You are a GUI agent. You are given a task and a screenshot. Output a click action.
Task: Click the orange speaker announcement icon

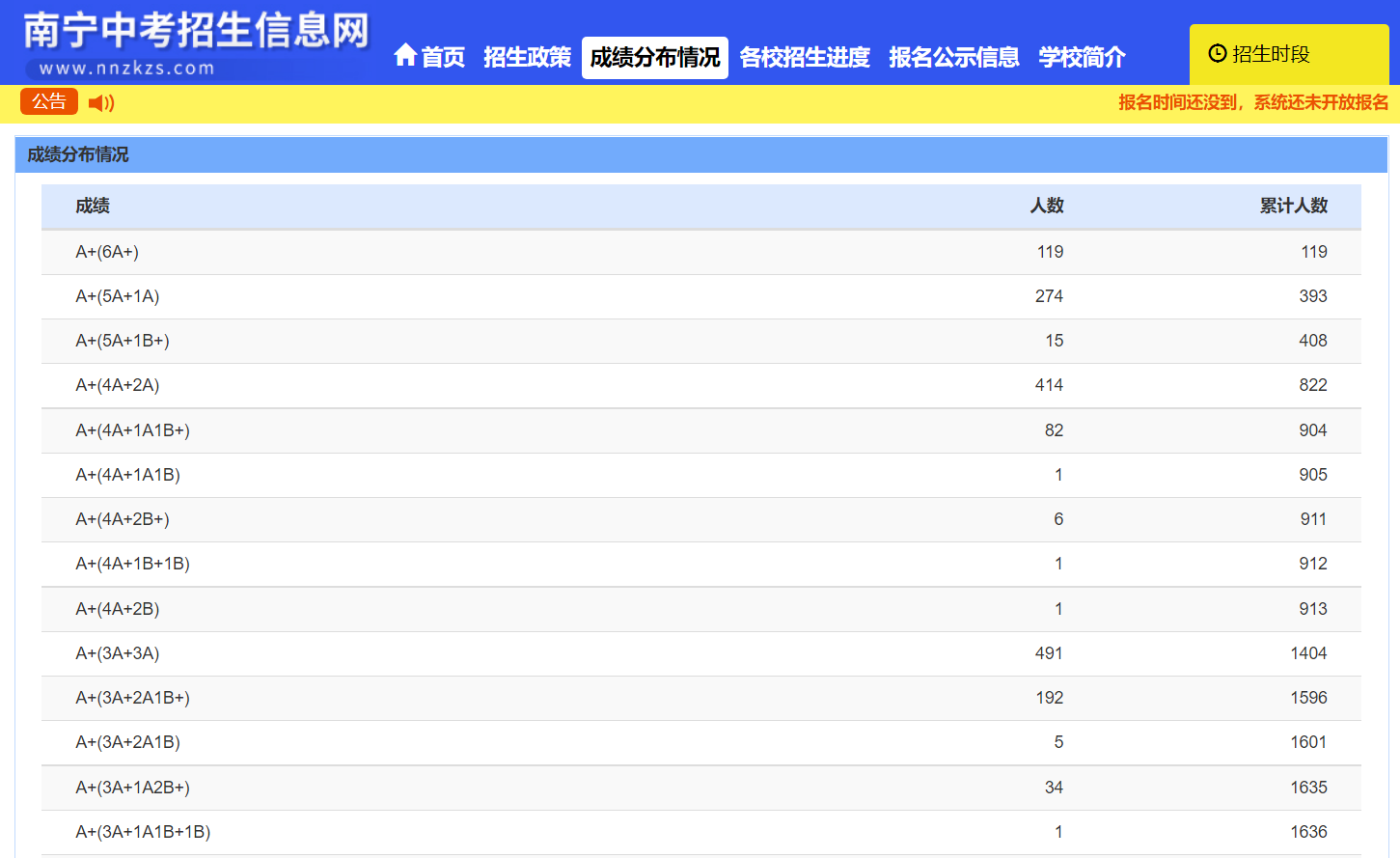click(x=101, y=103)
